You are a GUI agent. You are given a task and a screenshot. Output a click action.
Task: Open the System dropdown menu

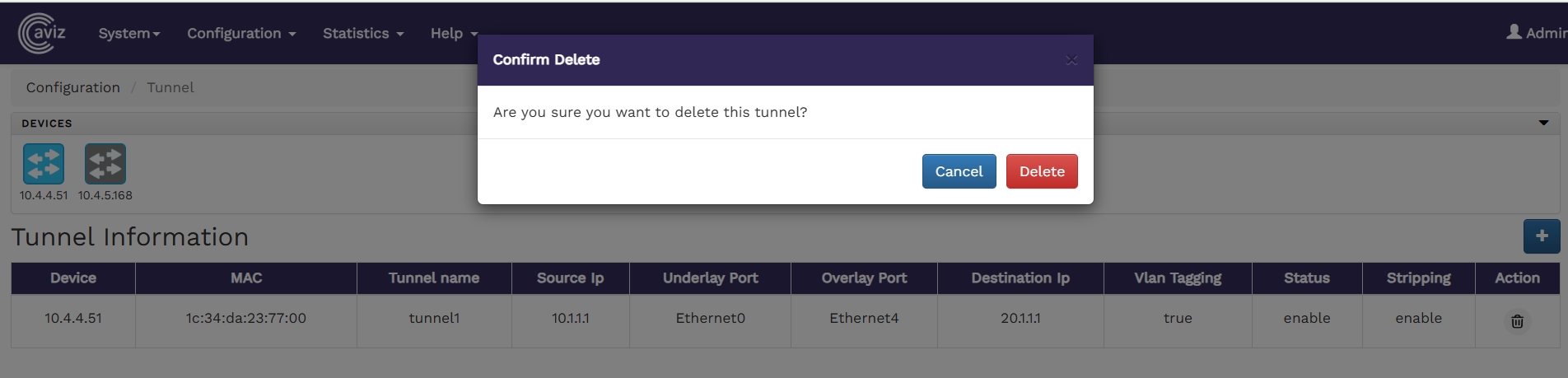[x=128, y=34]
